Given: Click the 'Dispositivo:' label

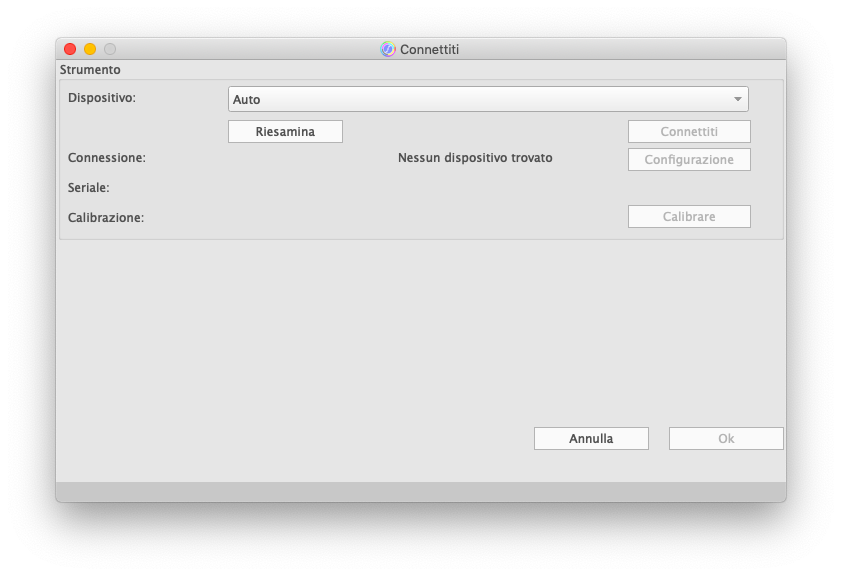Looking at the screenshot, I should [x=102, y=98].
